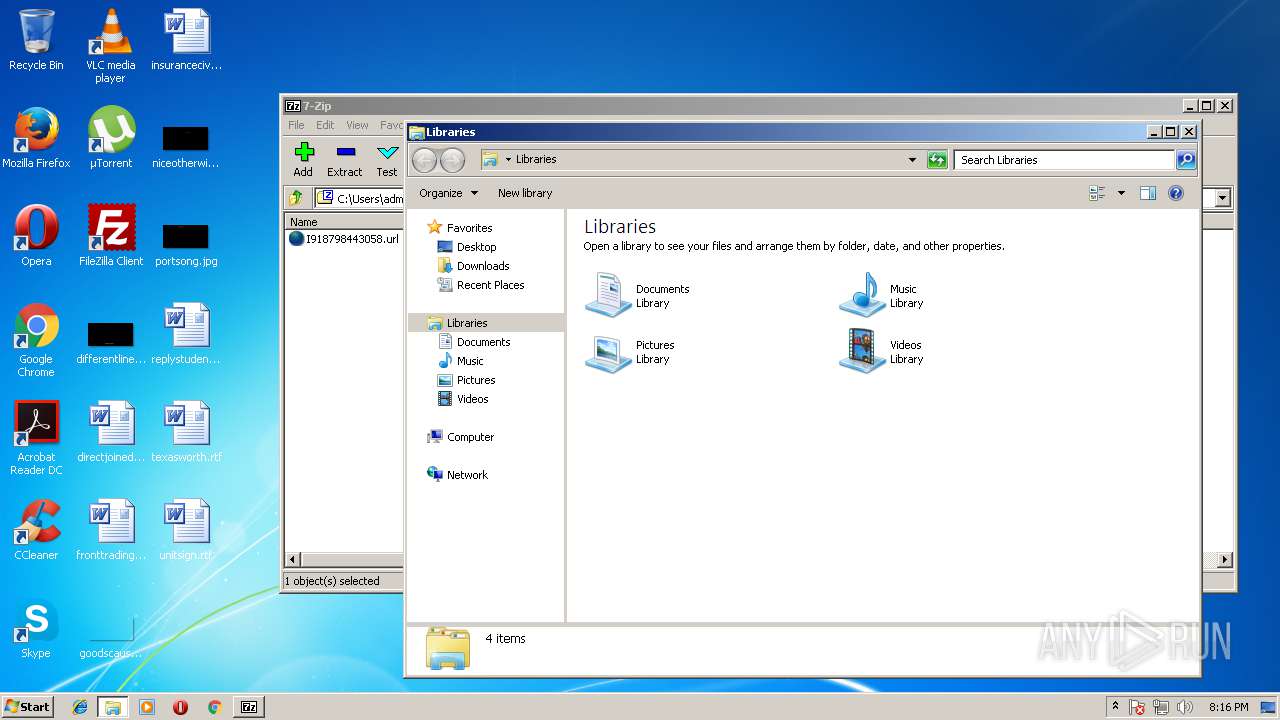Click the clock showing 8:16 PM
The width and height of the screenshot is (1280, 720).
(1228, 707)
